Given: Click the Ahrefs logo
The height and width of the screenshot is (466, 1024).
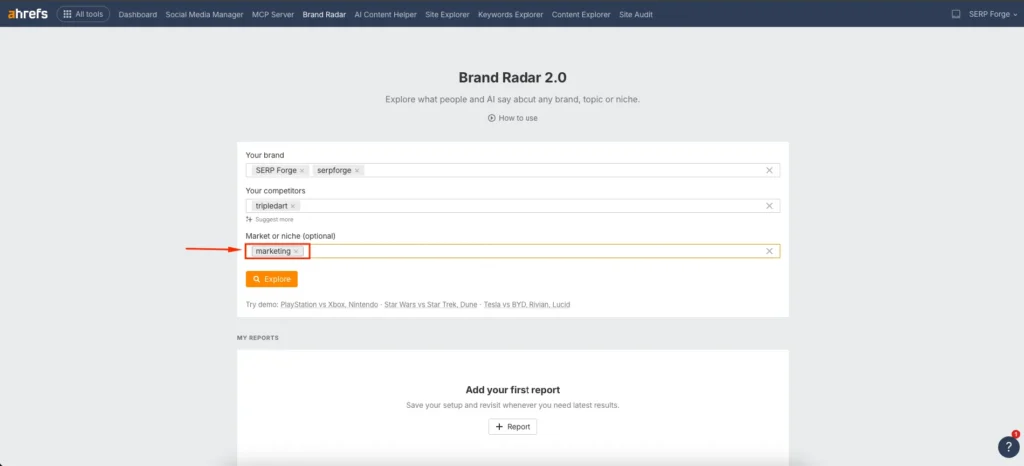Looking at the screenshot, I should click(x=28, y=14).
